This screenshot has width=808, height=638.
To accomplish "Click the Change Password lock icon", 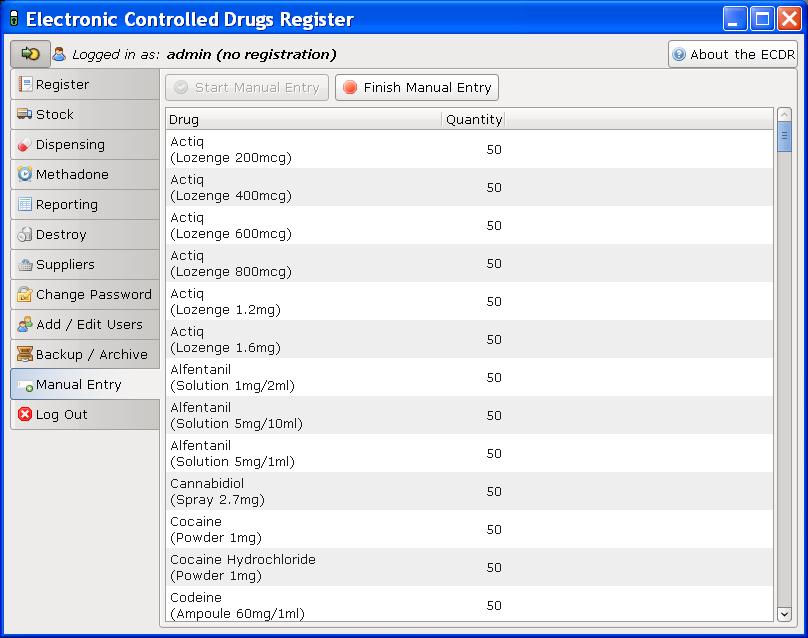I will (x=25, y=295).
